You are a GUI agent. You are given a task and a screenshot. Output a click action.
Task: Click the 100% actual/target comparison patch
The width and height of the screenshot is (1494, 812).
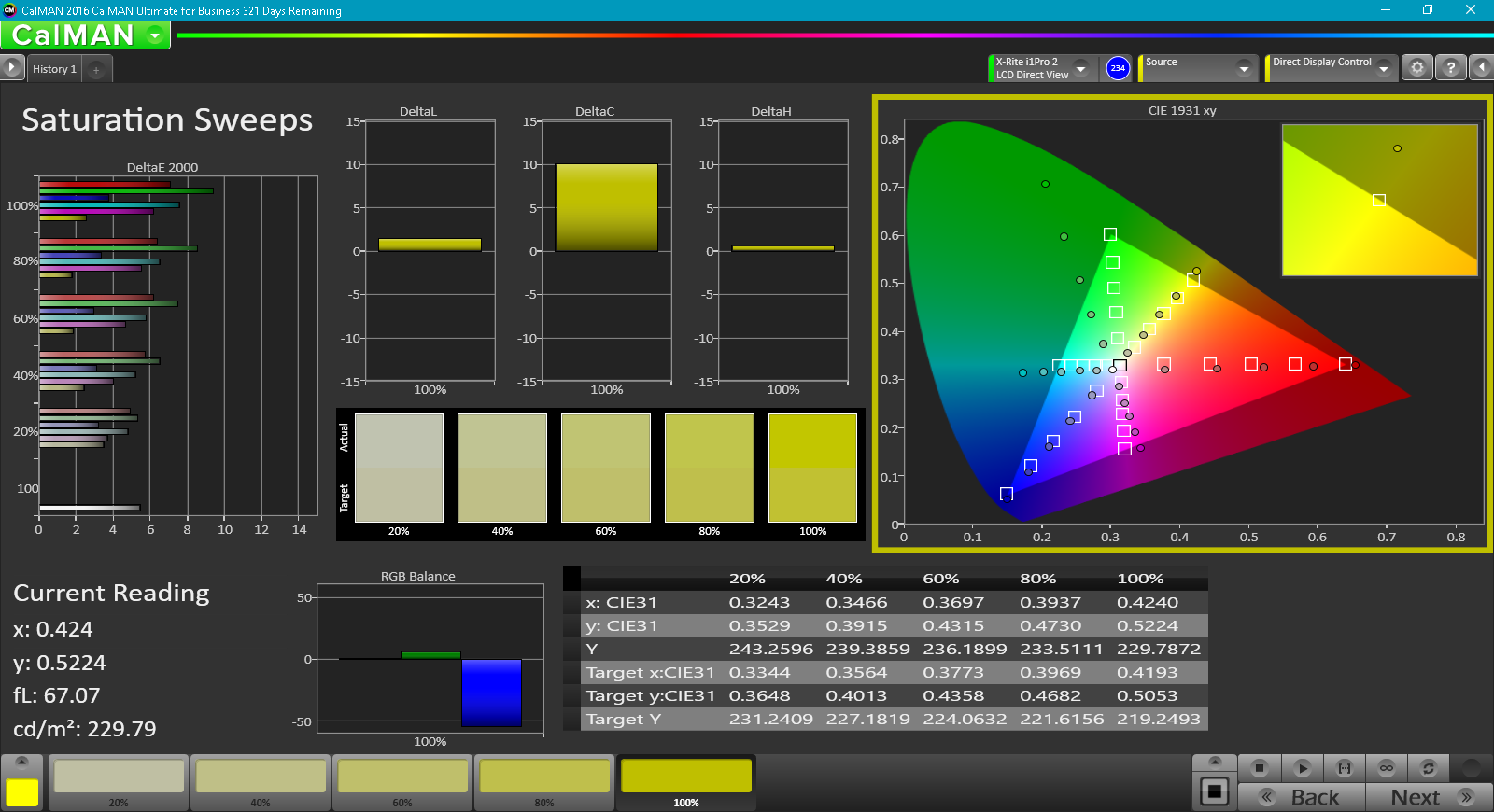point(812,468)
